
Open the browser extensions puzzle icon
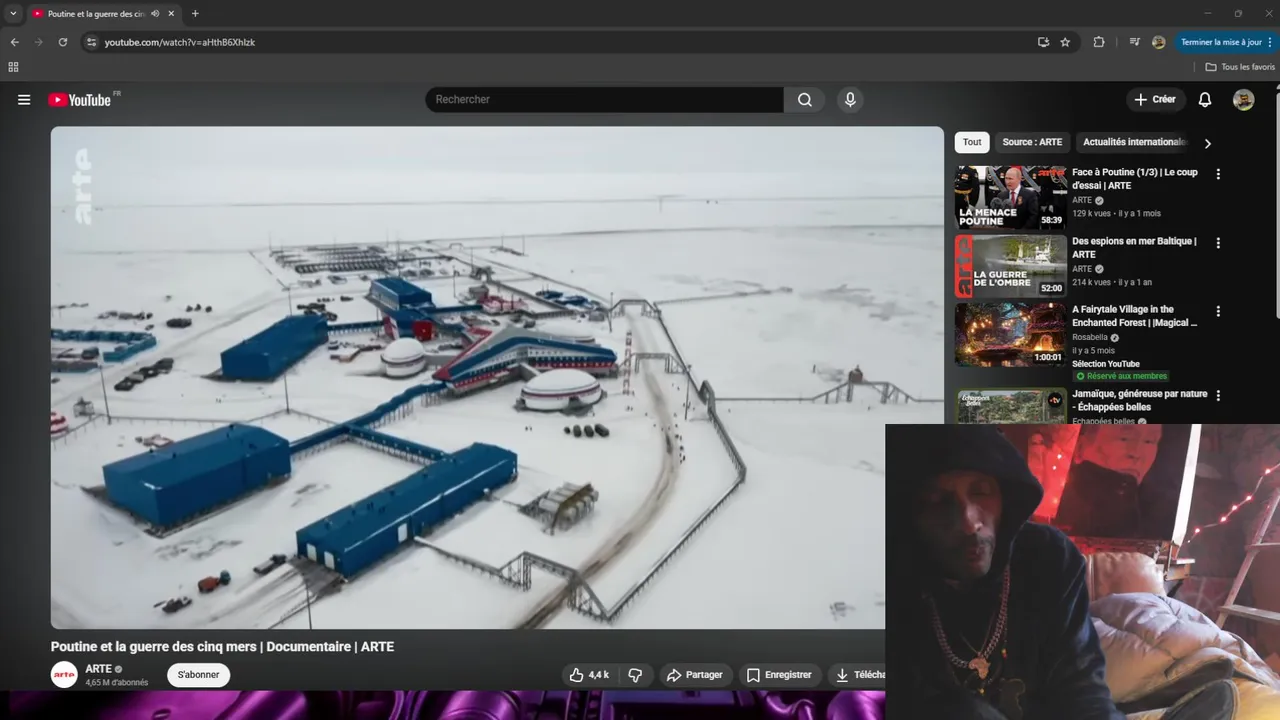pyautogui.click(x=1099, y=42)
